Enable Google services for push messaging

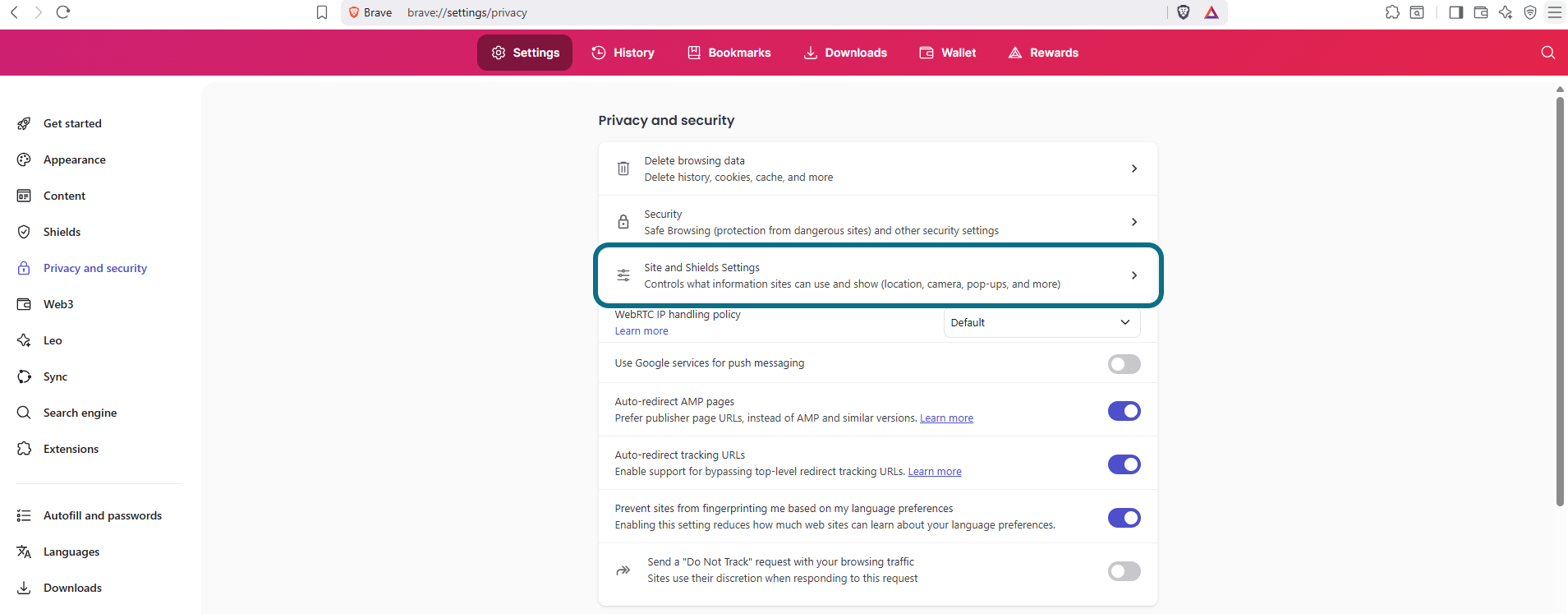(1124, 364)
